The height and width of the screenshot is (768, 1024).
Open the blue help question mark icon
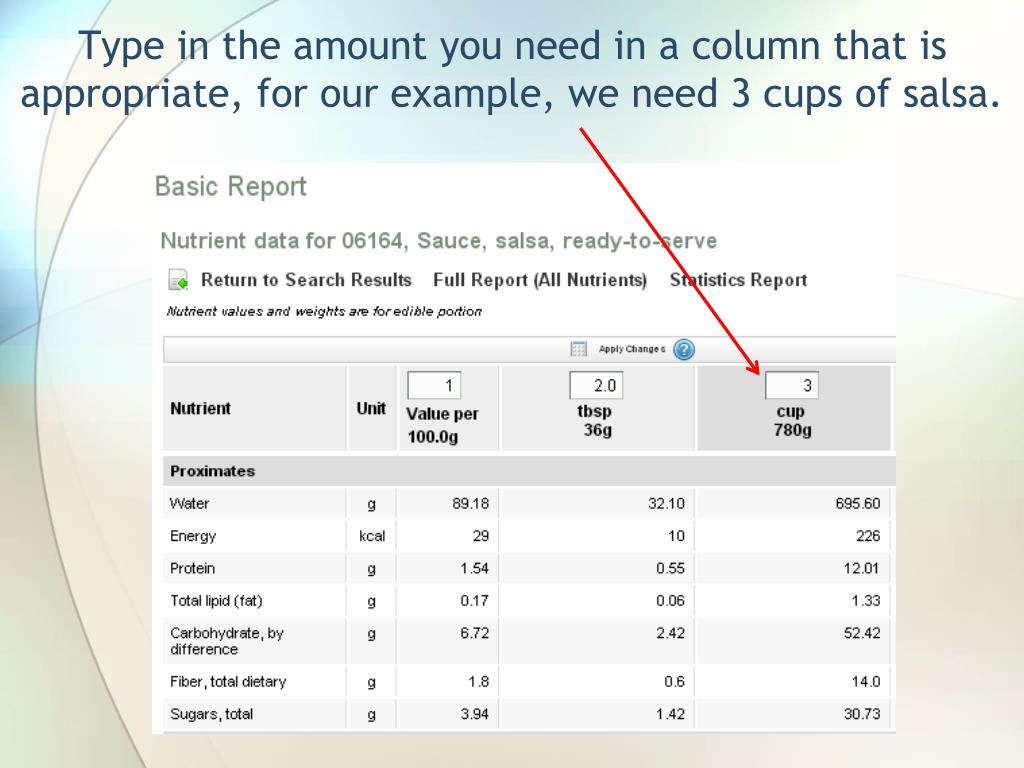coord(683,349)
